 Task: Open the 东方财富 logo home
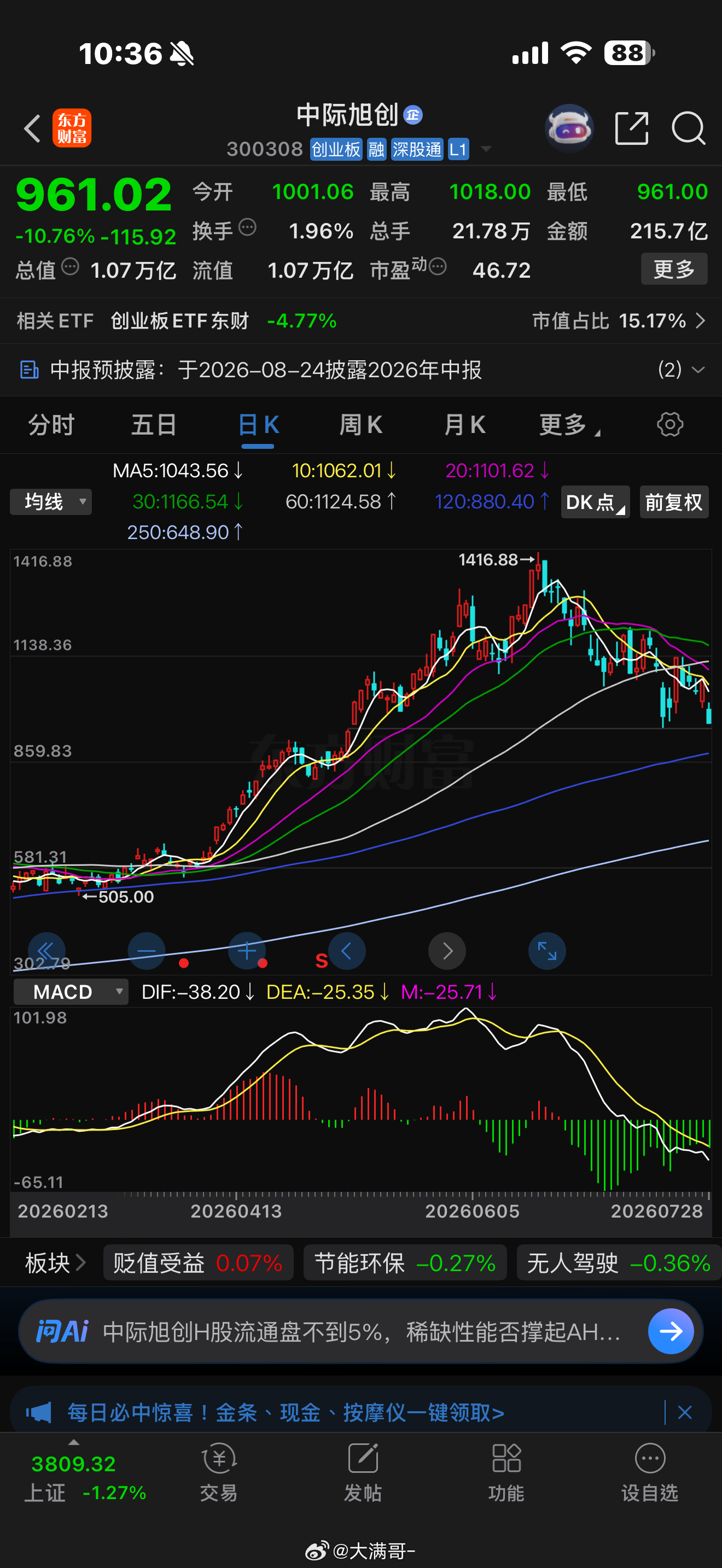(72, 128)
